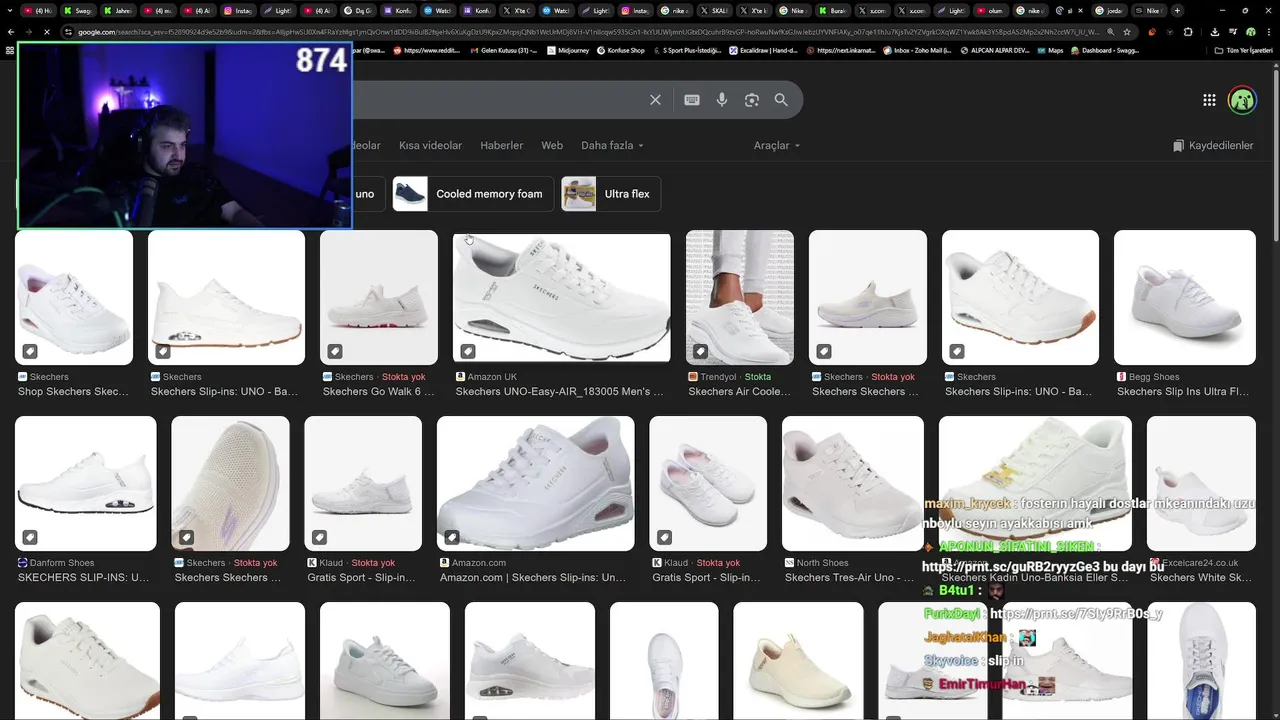Viewport: 1280px width, 720px height.
Task: Open the Google apps grid icon
Action: point(1209,100)
